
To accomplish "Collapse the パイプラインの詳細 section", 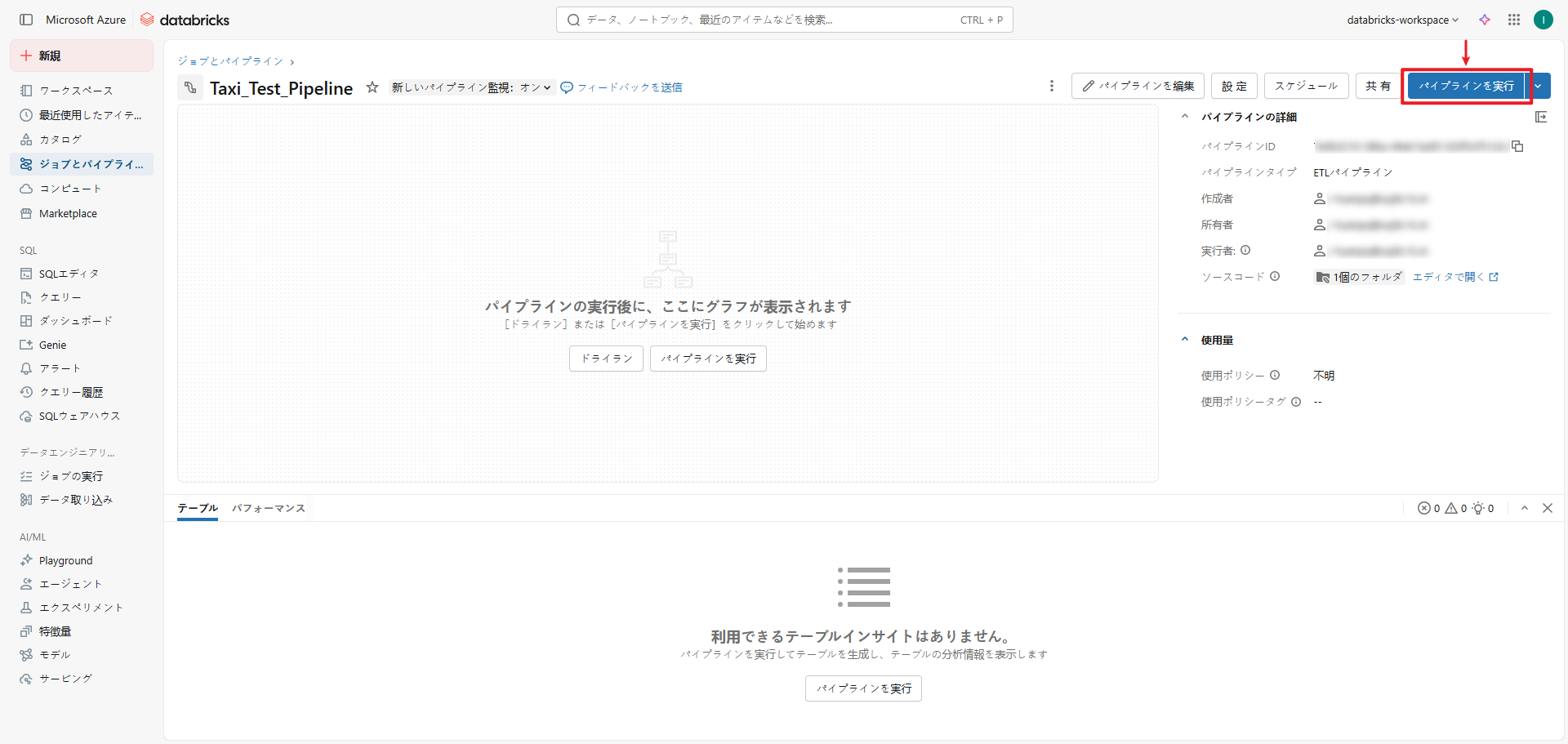I will click(1185, 117).
